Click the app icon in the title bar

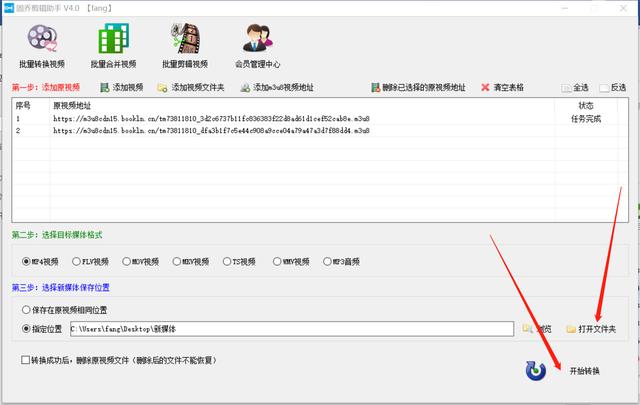9,8
